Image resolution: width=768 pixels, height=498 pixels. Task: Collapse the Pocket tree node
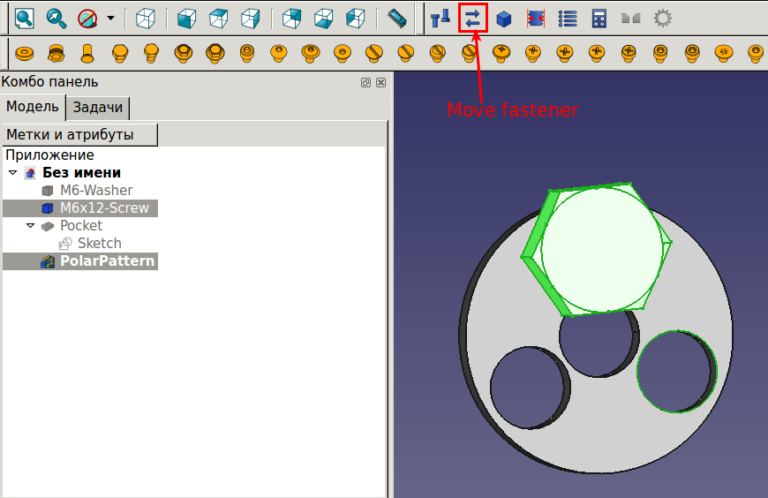[x=31, y=225]
